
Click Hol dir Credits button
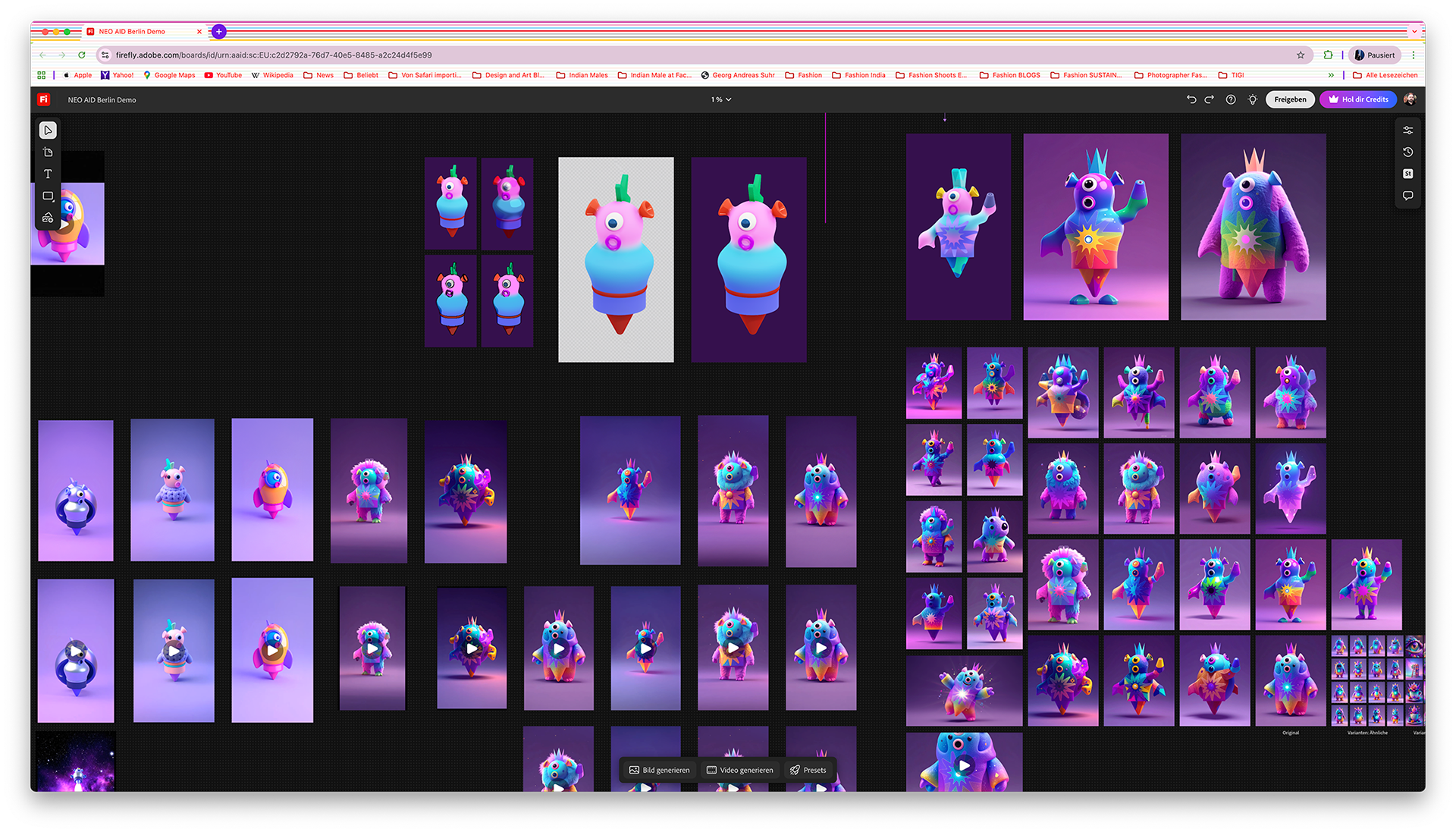tap(1357, 99)
